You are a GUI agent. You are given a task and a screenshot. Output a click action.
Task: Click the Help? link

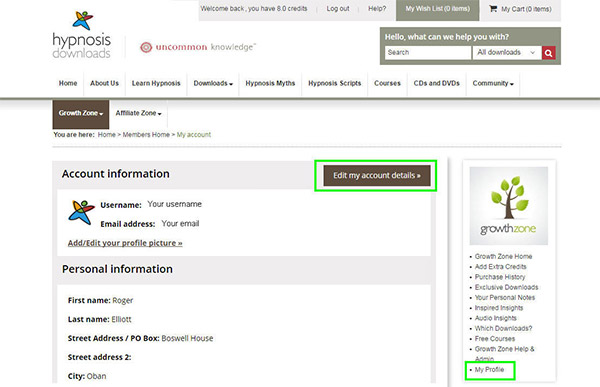[x=377, y=8]
